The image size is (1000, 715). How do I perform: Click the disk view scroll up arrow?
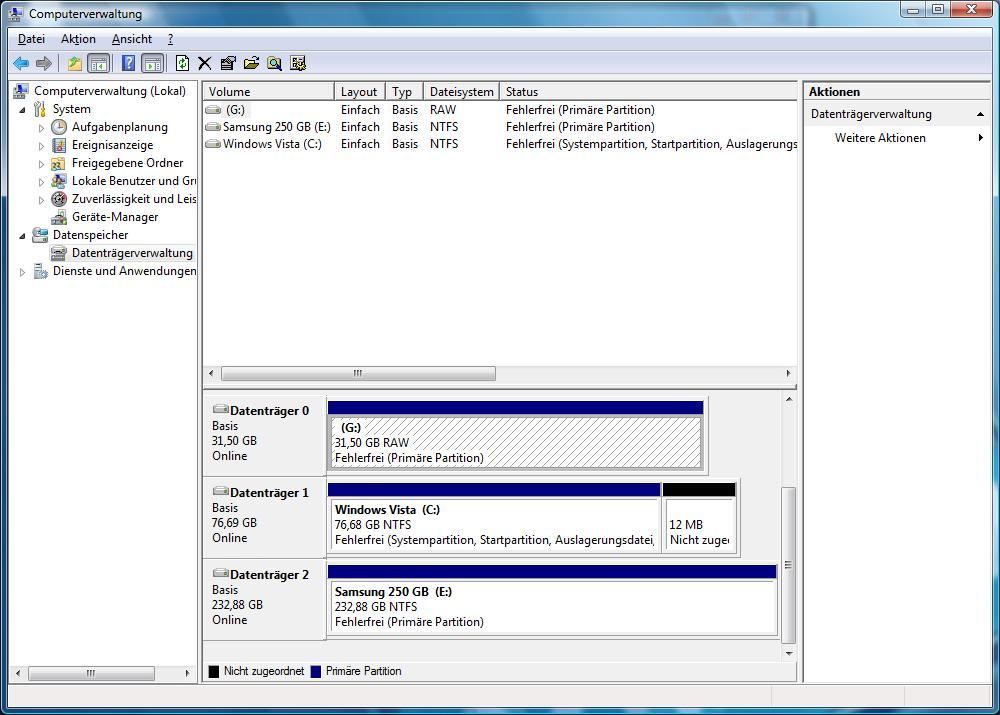789,399
